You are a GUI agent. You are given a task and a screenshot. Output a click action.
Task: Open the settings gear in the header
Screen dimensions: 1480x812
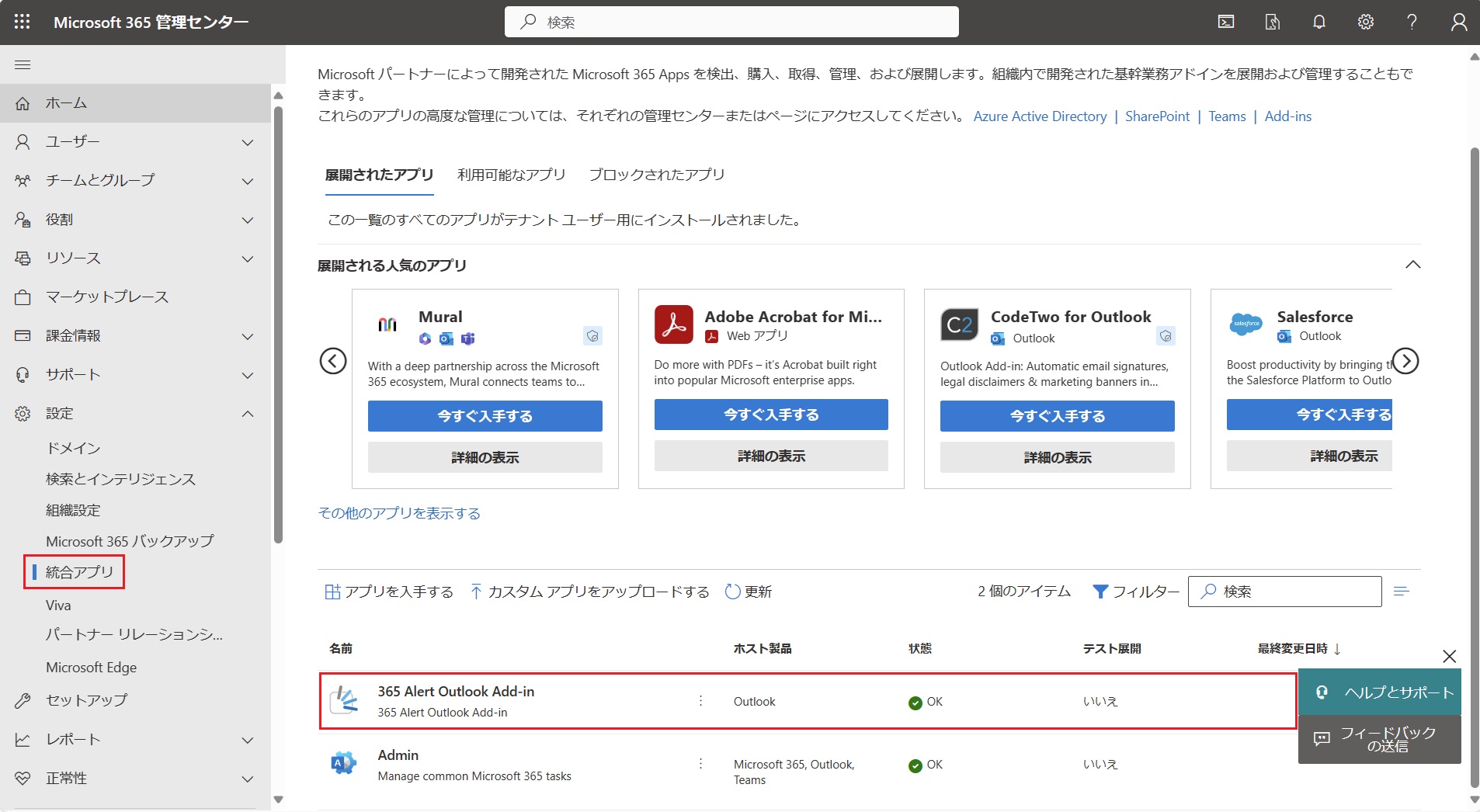coord(1365,22)
